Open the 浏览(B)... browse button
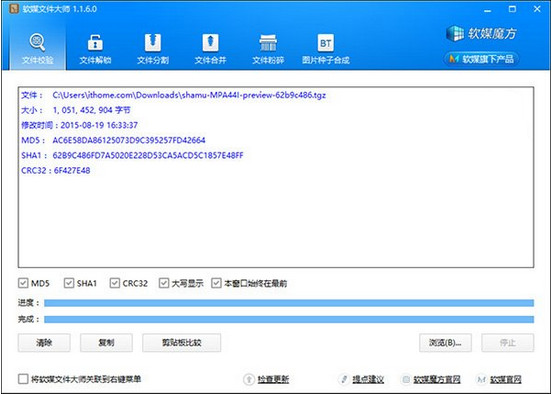This screenshot has height=394, width=553. pyautogui.click(x=445, y=343)
